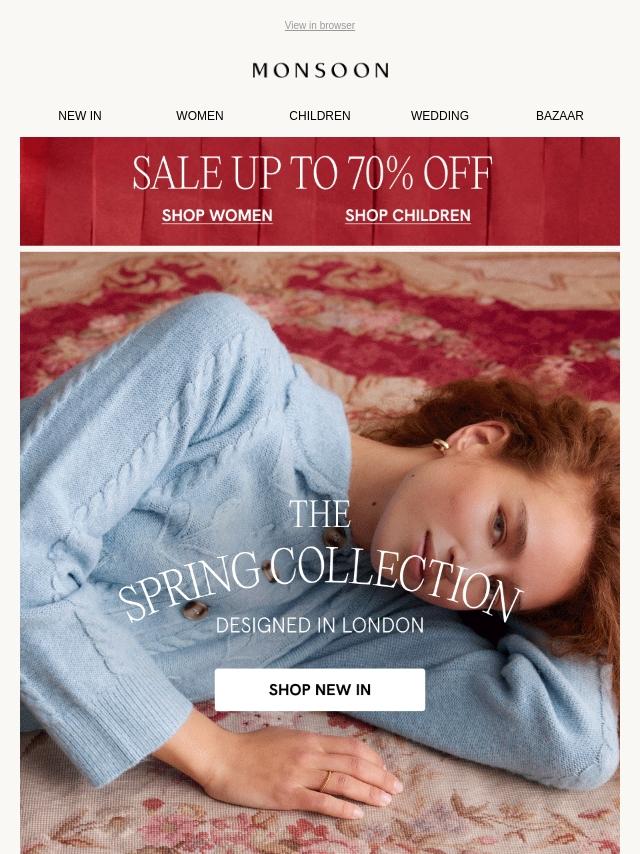The width and height of the screenshot is (640, 854).
Task: Choose WEDDING from the navigation bar
Action: click(440, 115)
